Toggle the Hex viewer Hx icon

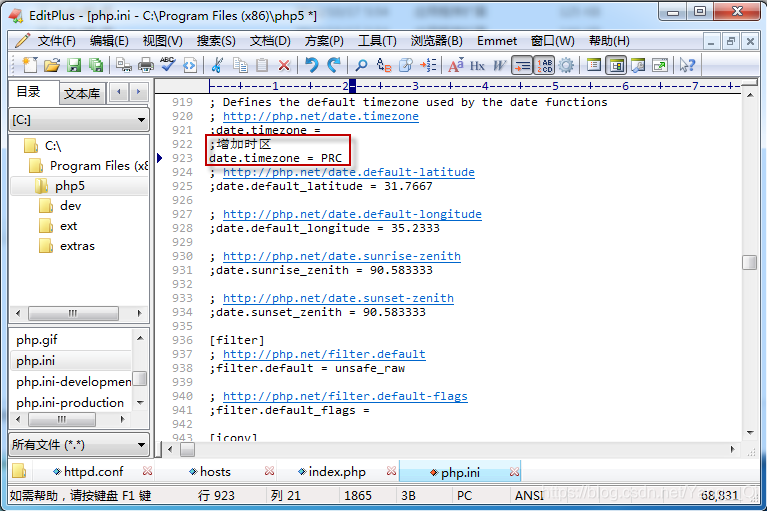point(477,65)
